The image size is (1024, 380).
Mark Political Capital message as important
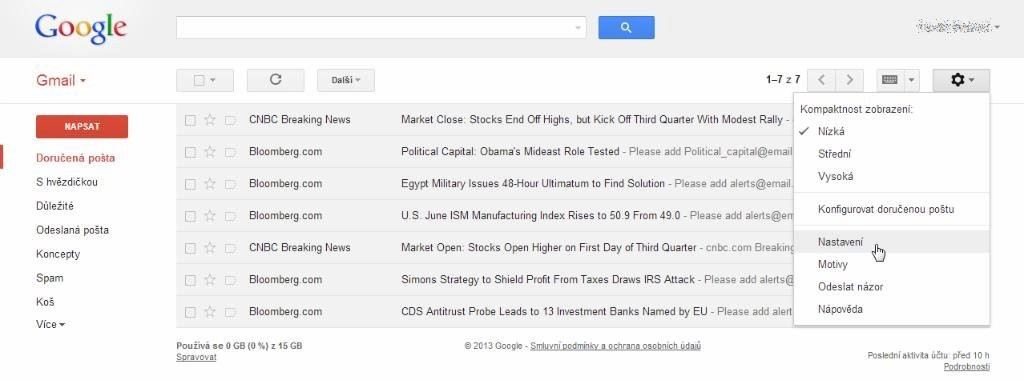230,152
